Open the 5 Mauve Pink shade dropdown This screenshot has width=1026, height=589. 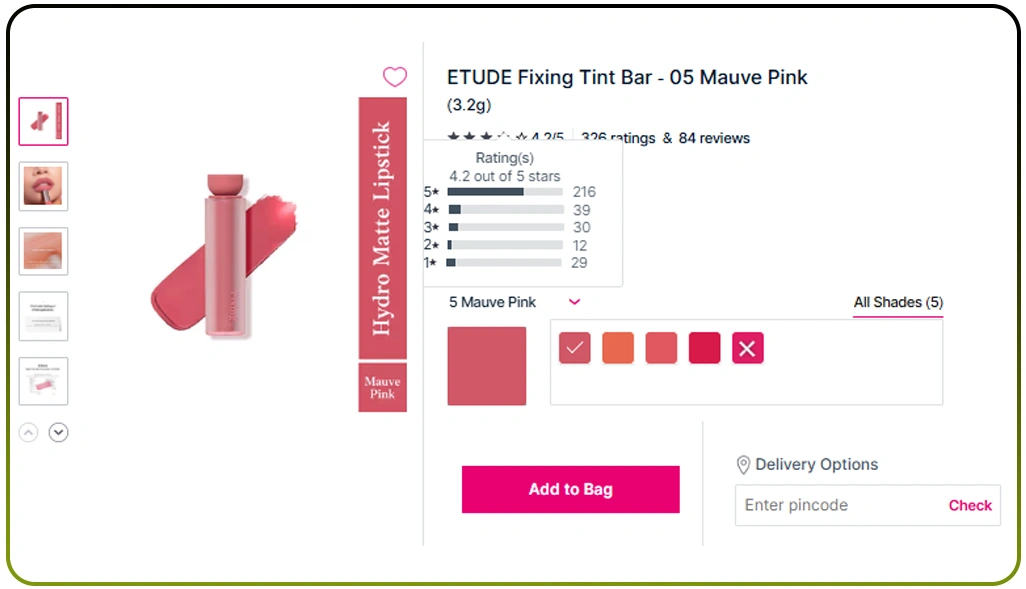[x=573, y=302]
